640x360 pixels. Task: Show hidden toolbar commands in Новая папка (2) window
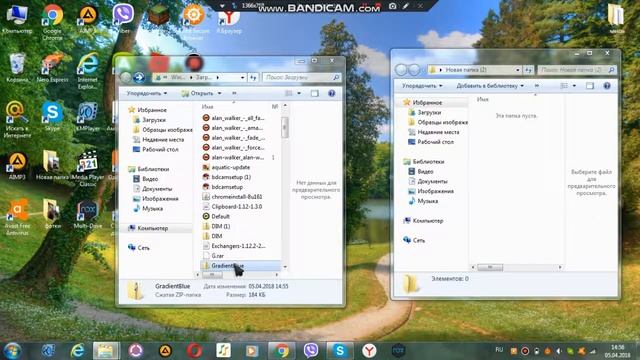coord(537,86)
